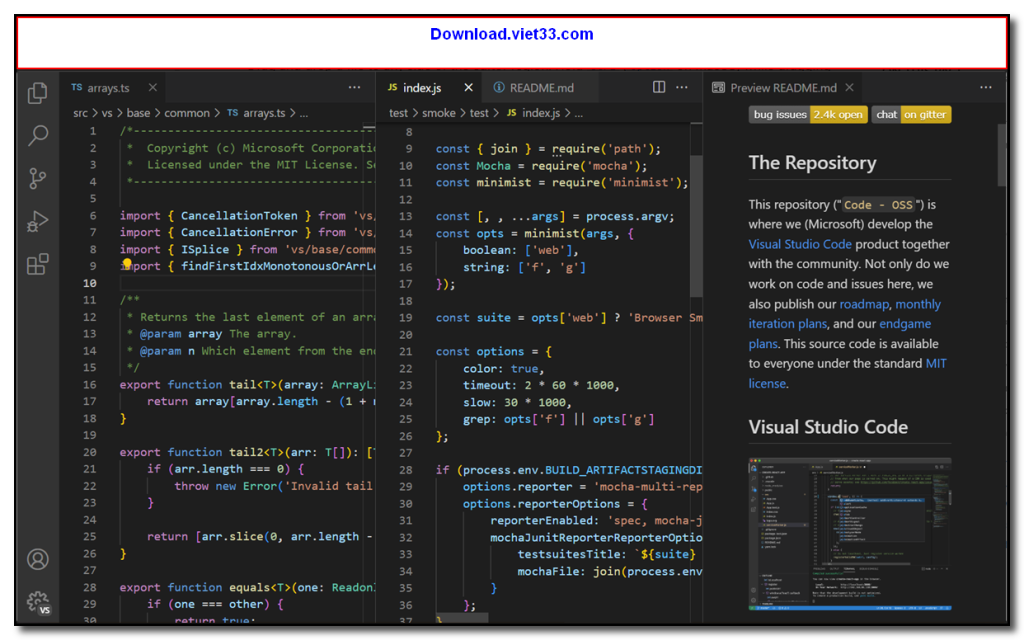Click the 'on gitter' chat badge
Image resolution: width=1024 pixels, height=640 pixels.
tap(925, 114)
